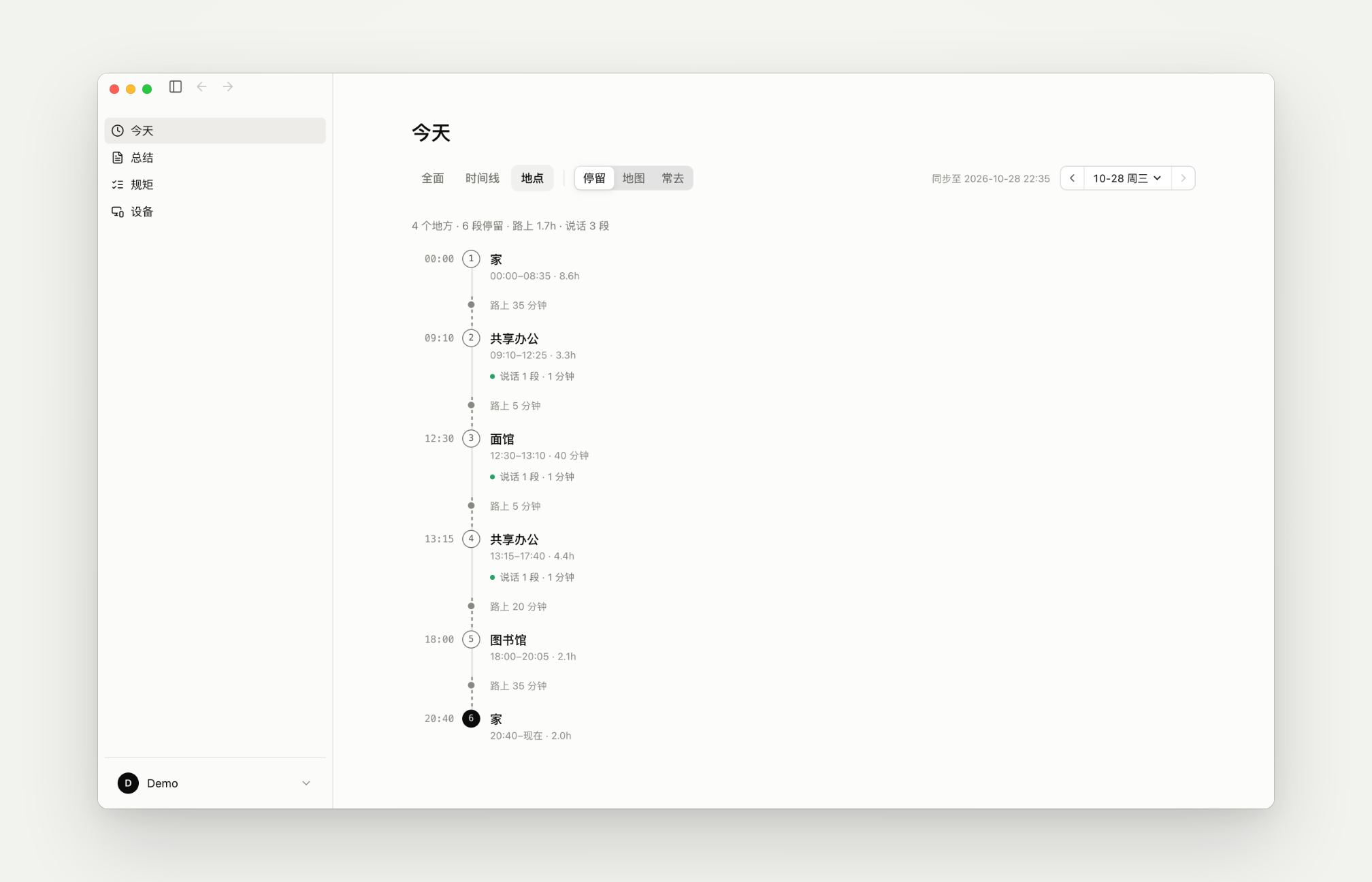Click the sync time 2026-10-28 22:35

[991, 179]
